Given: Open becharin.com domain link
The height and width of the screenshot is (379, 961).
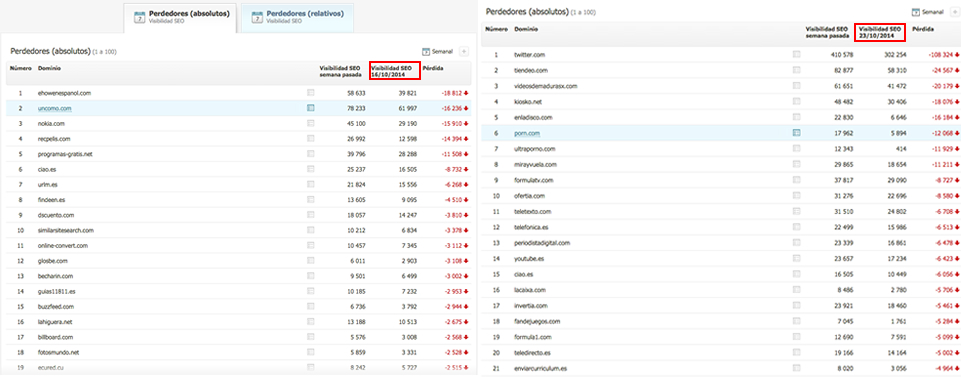Looking at the screenshot, I should coord(56,276).
